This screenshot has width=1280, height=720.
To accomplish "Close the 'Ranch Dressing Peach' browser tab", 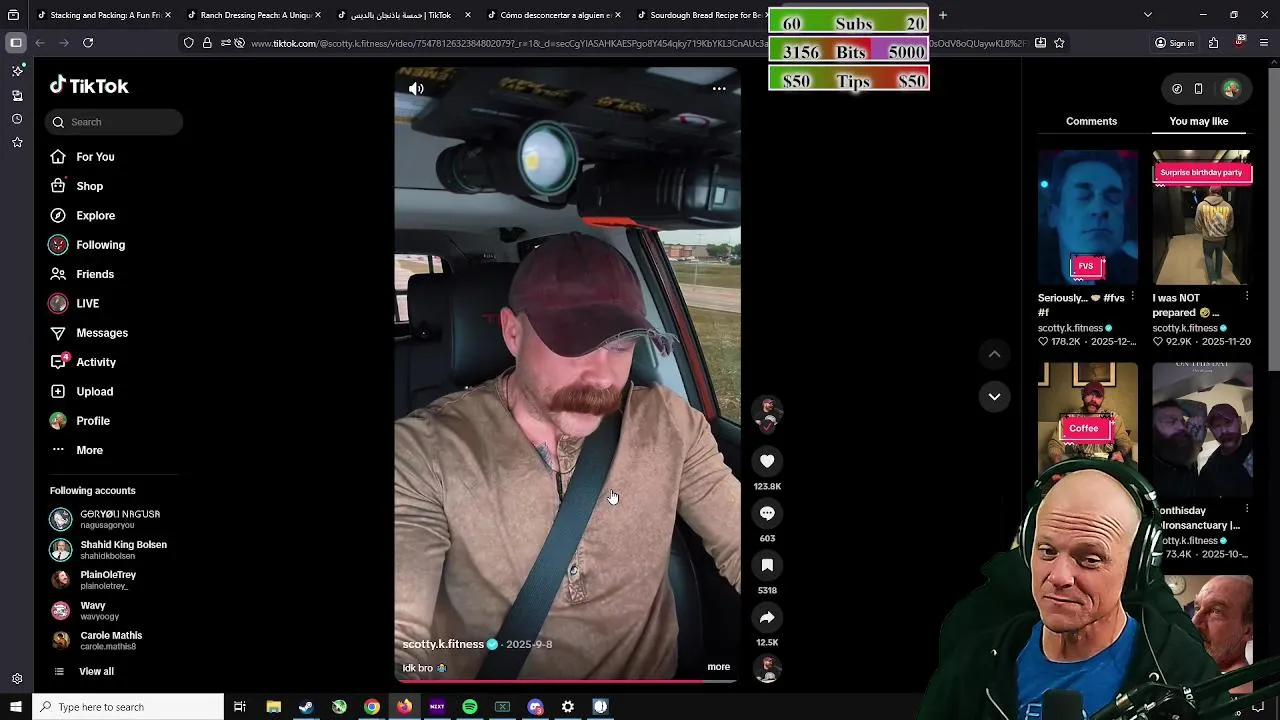I will pos(317,15).
